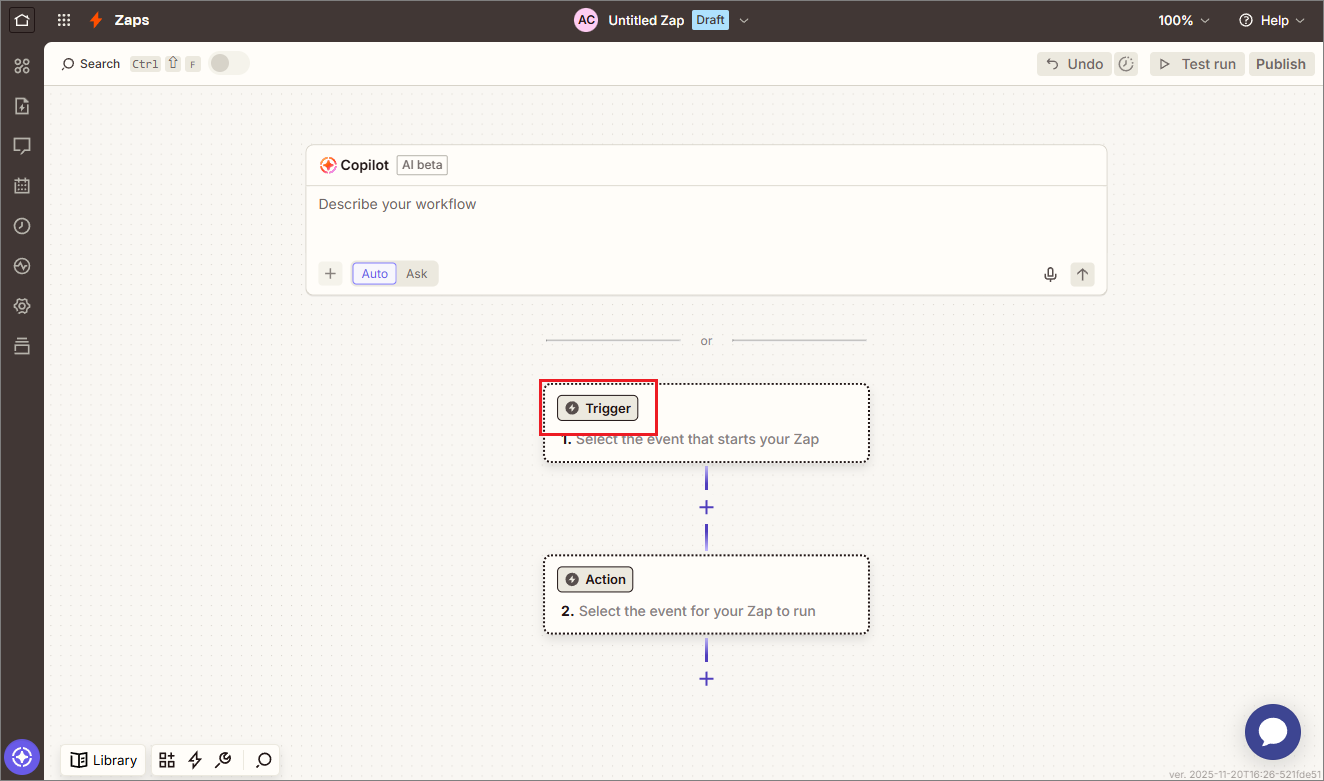Viewport: 1324px width, 781px height.
Task: Toggle the switch next to Search
Action: 229,63
